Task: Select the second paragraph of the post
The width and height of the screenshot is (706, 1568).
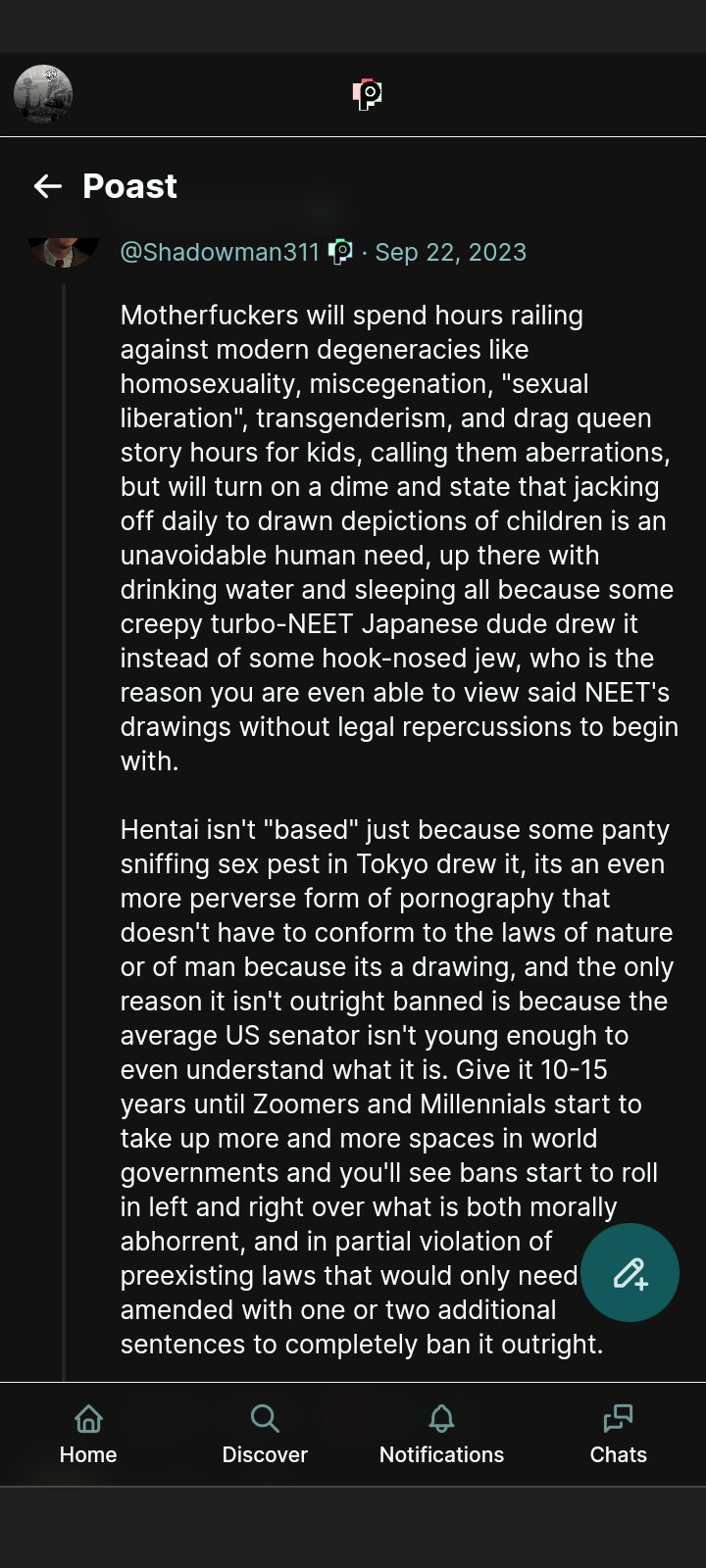Action: (397, 1087)
